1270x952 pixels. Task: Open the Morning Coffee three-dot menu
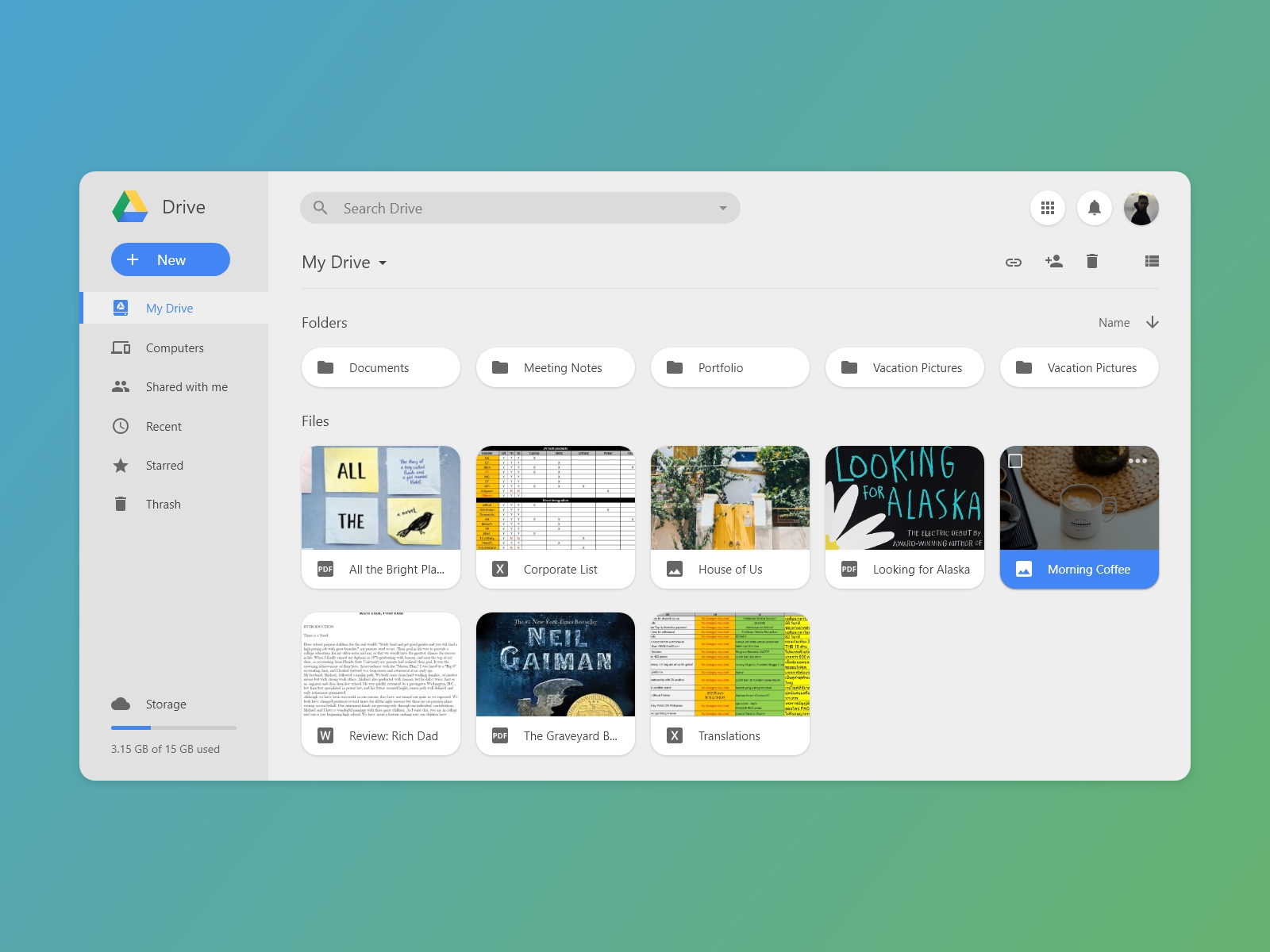click(x=1140, y=460)
